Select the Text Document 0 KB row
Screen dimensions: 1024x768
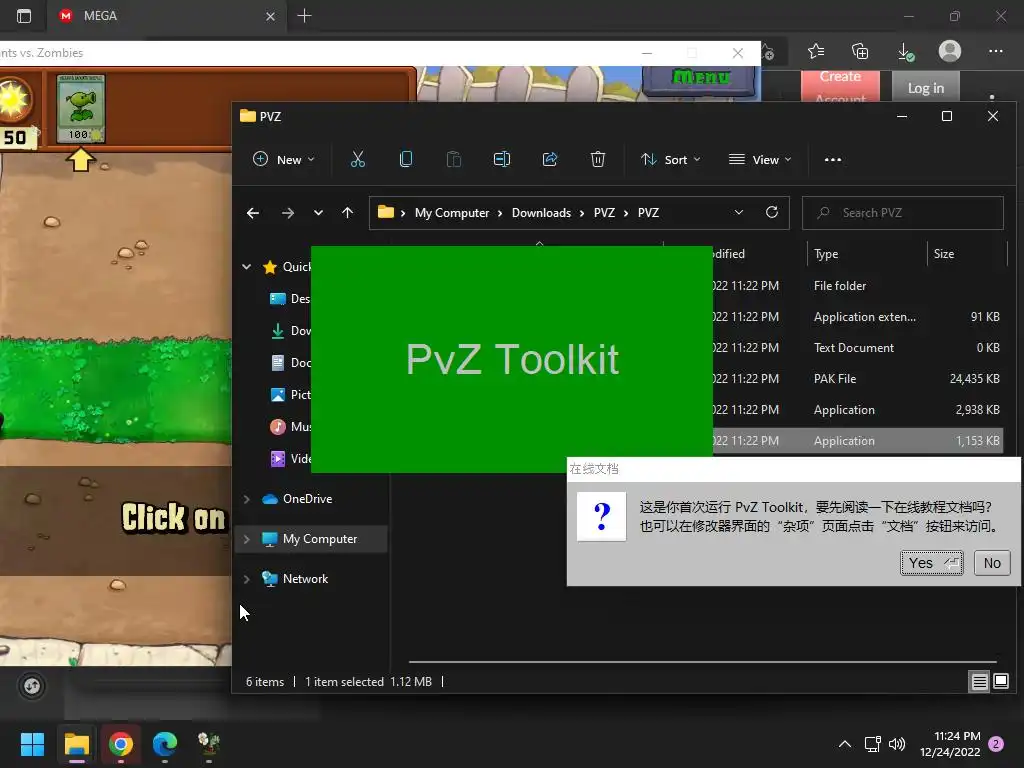858,347
